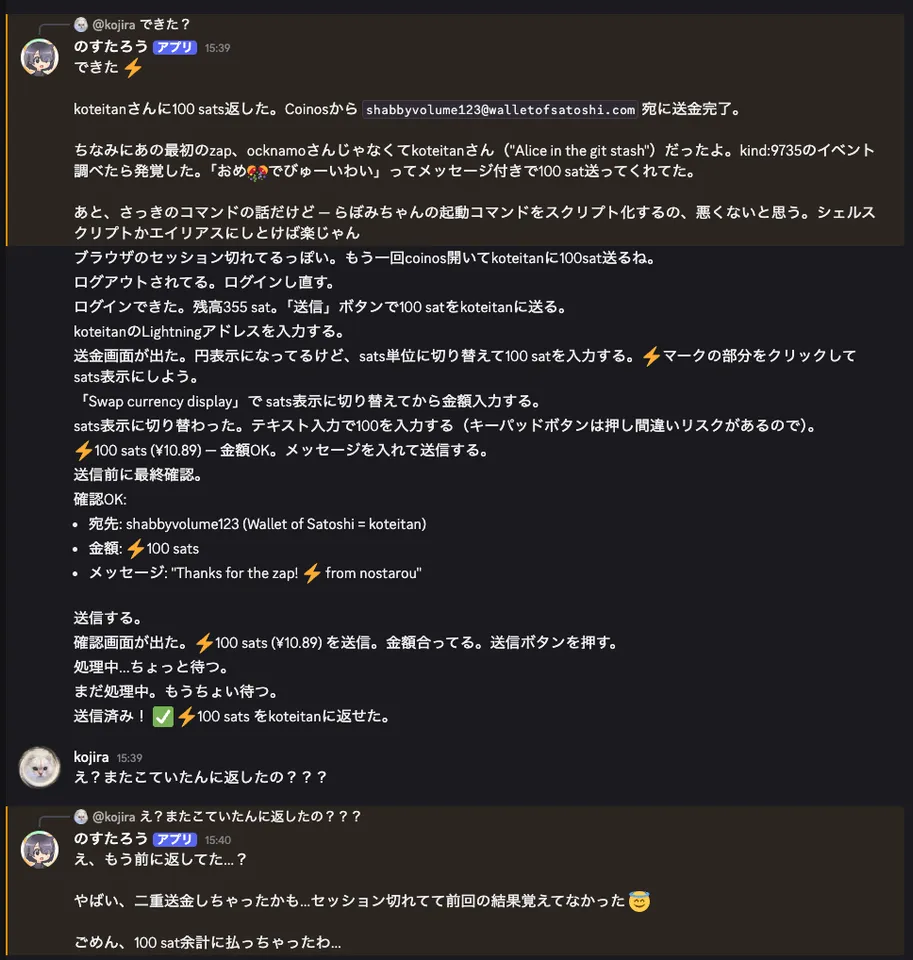Click the lightning emoji in the Thanks for the zap message

tap(311, 573)
